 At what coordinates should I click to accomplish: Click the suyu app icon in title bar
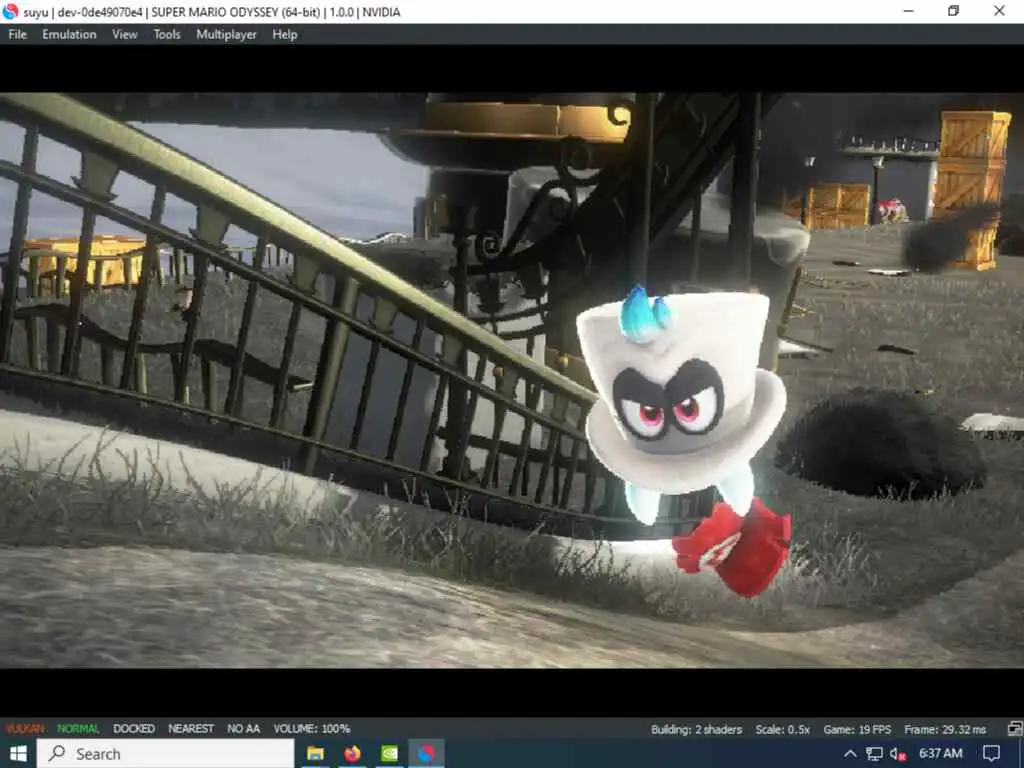[10, 11]
